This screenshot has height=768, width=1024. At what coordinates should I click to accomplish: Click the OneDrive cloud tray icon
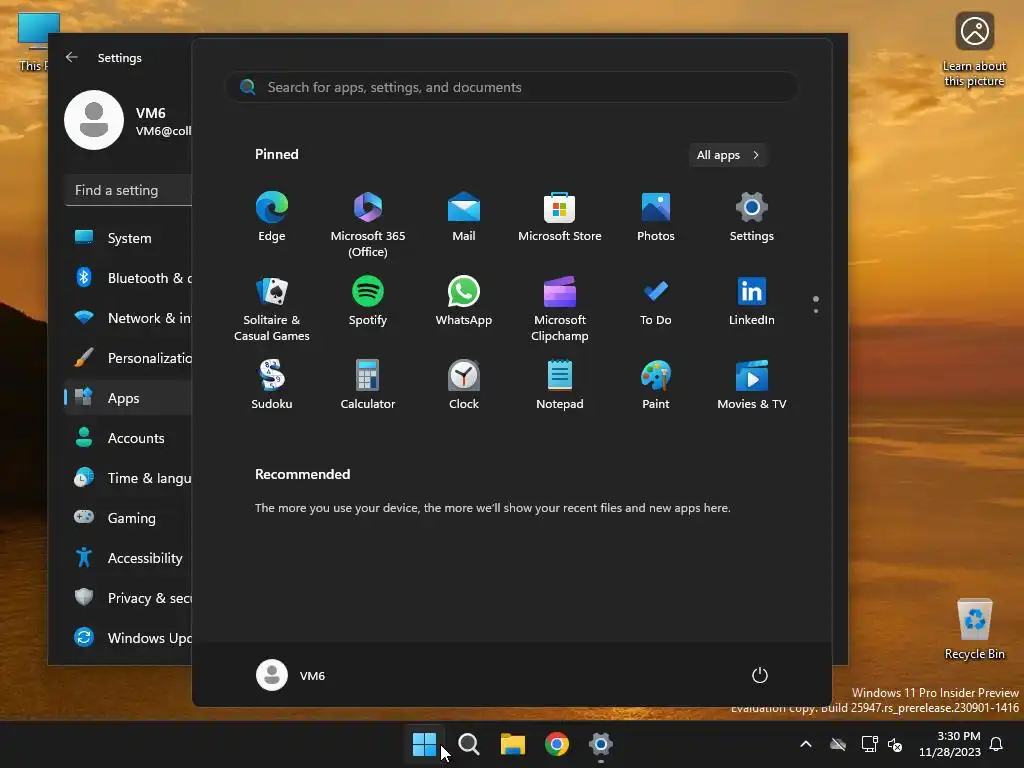[838, 744]
